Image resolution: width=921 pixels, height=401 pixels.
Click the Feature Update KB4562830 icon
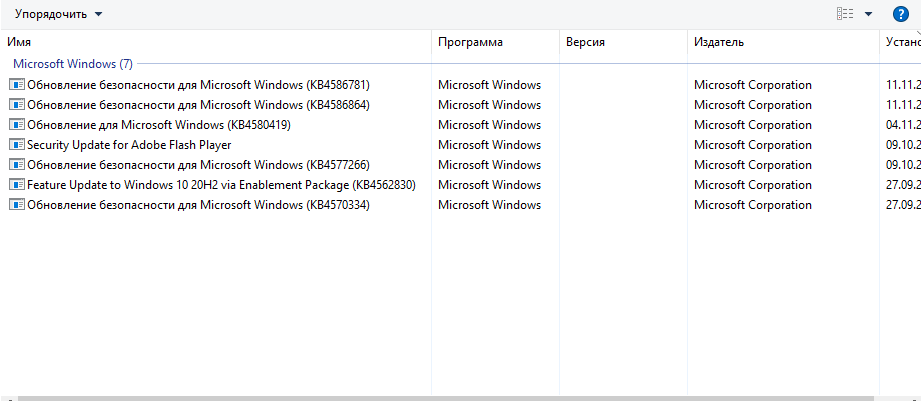(x=17, y=184)
